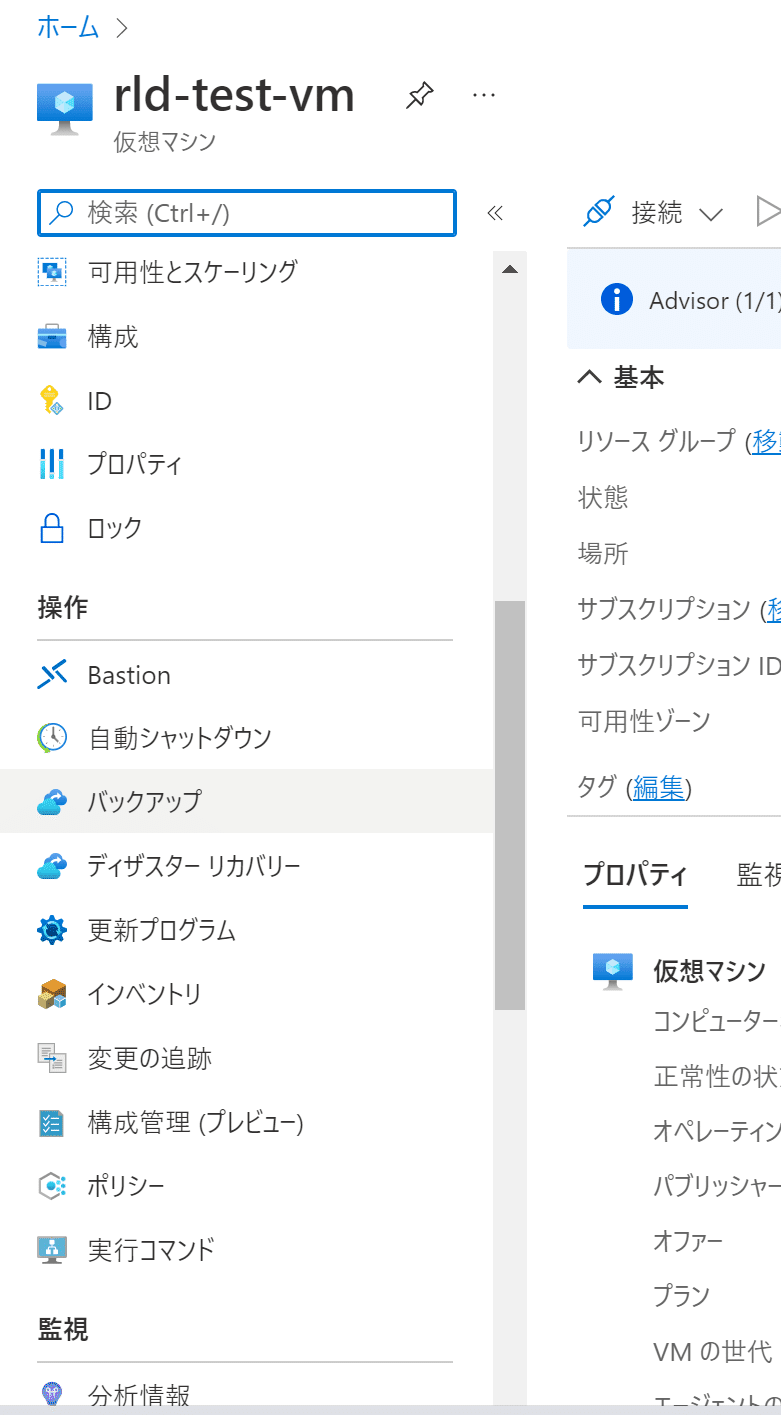Click the 検索 (Ctrl+/) search field
Screen dimensions: 781x1415
point(247,213)
